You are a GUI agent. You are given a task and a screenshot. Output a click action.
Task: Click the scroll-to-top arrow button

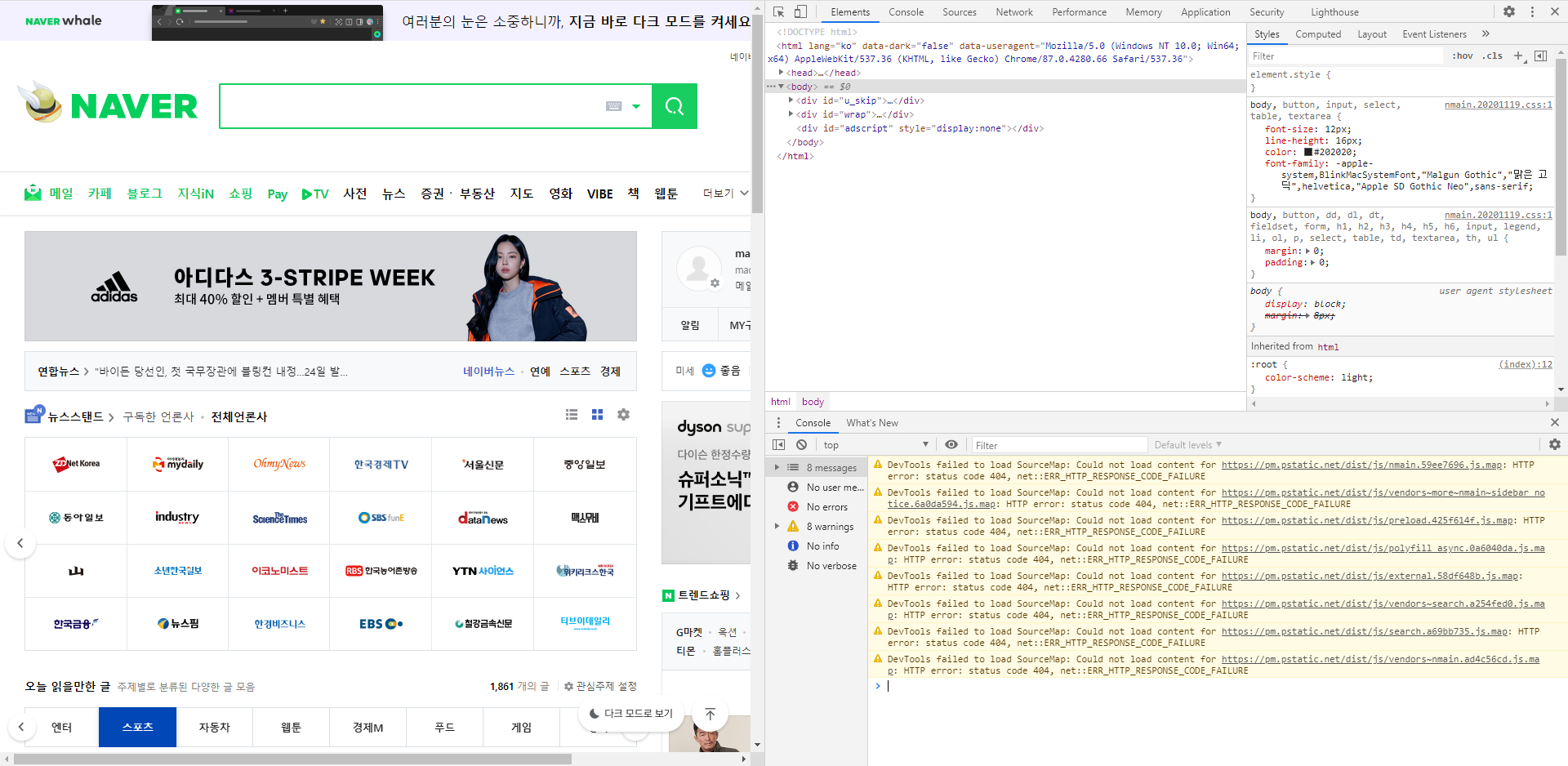coord(710,714)
